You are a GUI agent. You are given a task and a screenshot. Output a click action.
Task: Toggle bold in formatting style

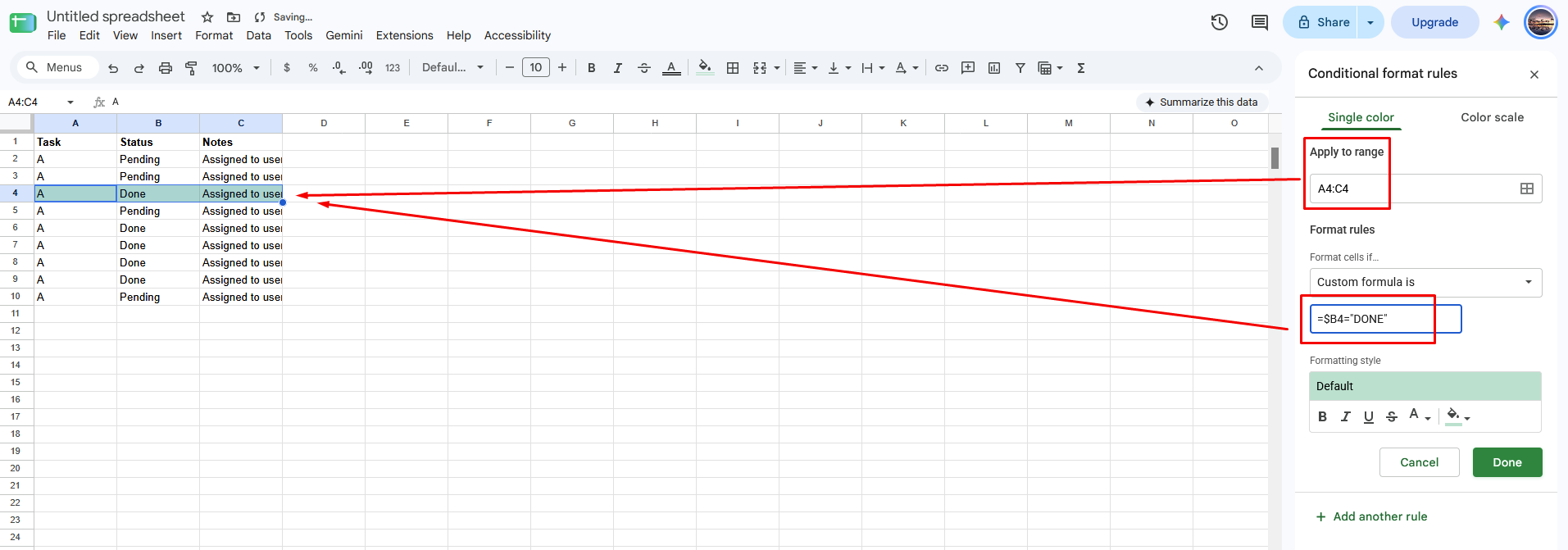tap(1322, 416)
